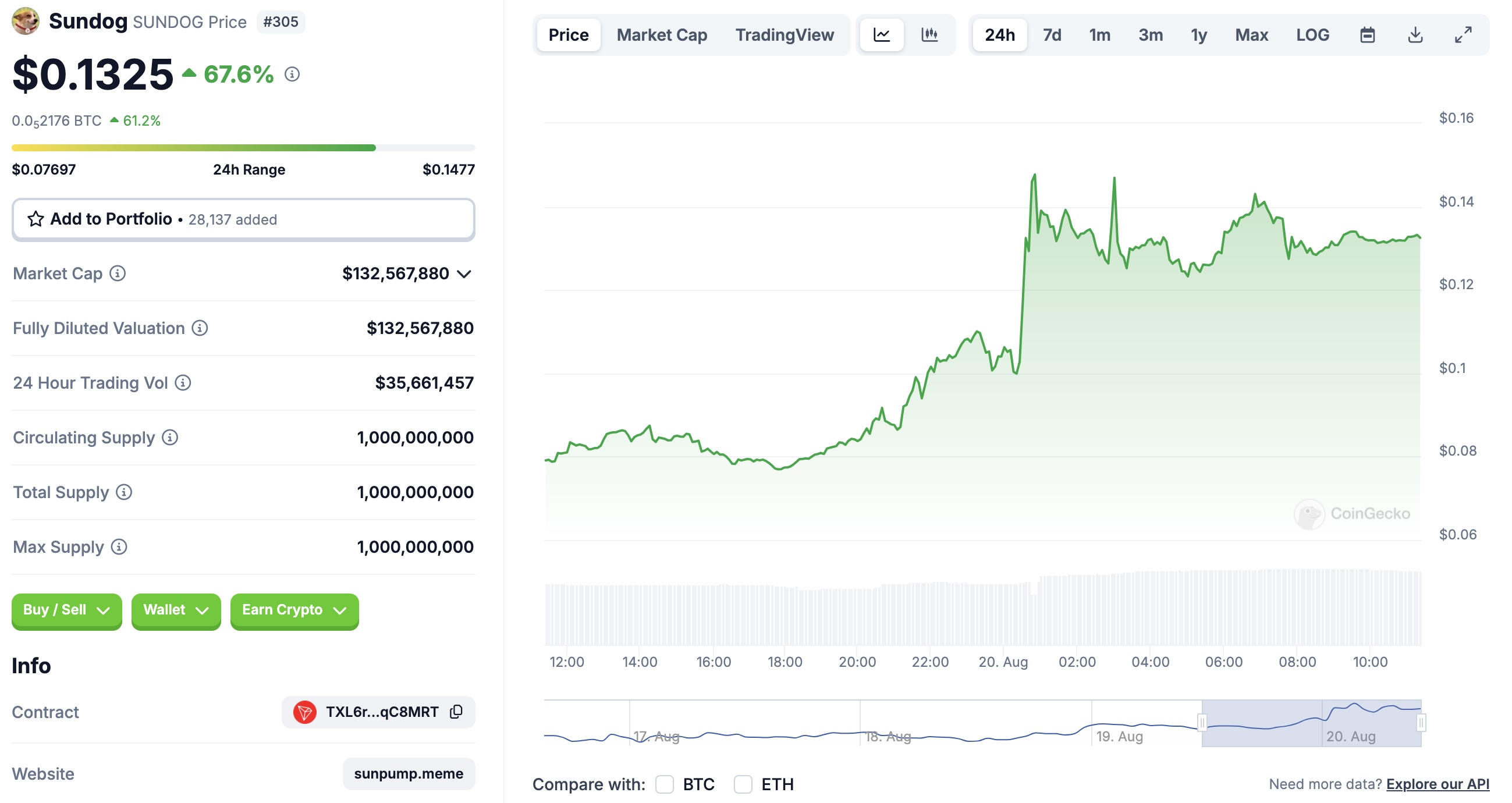The height and width of the screenshot is (803, 1512).
Task: Click the 18. Aug navigator marker
Action: click(888, 736)
